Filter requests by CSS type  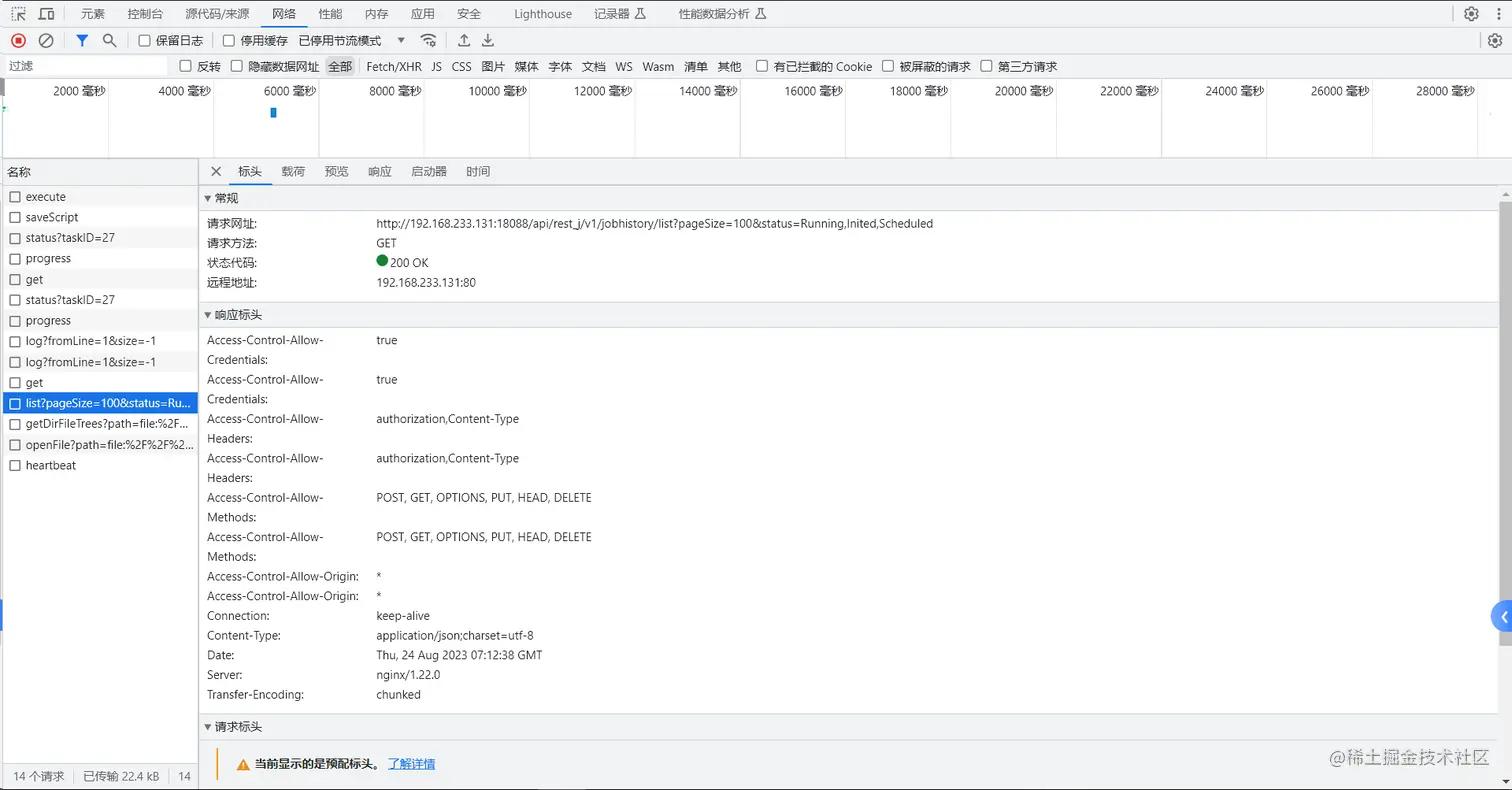click(x=461, y=67)
